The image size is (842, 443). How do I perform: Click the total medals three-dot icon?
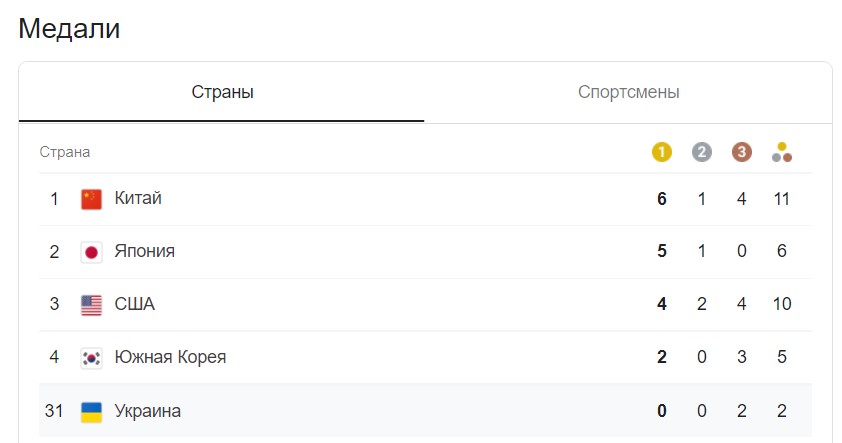coord(782,152)
